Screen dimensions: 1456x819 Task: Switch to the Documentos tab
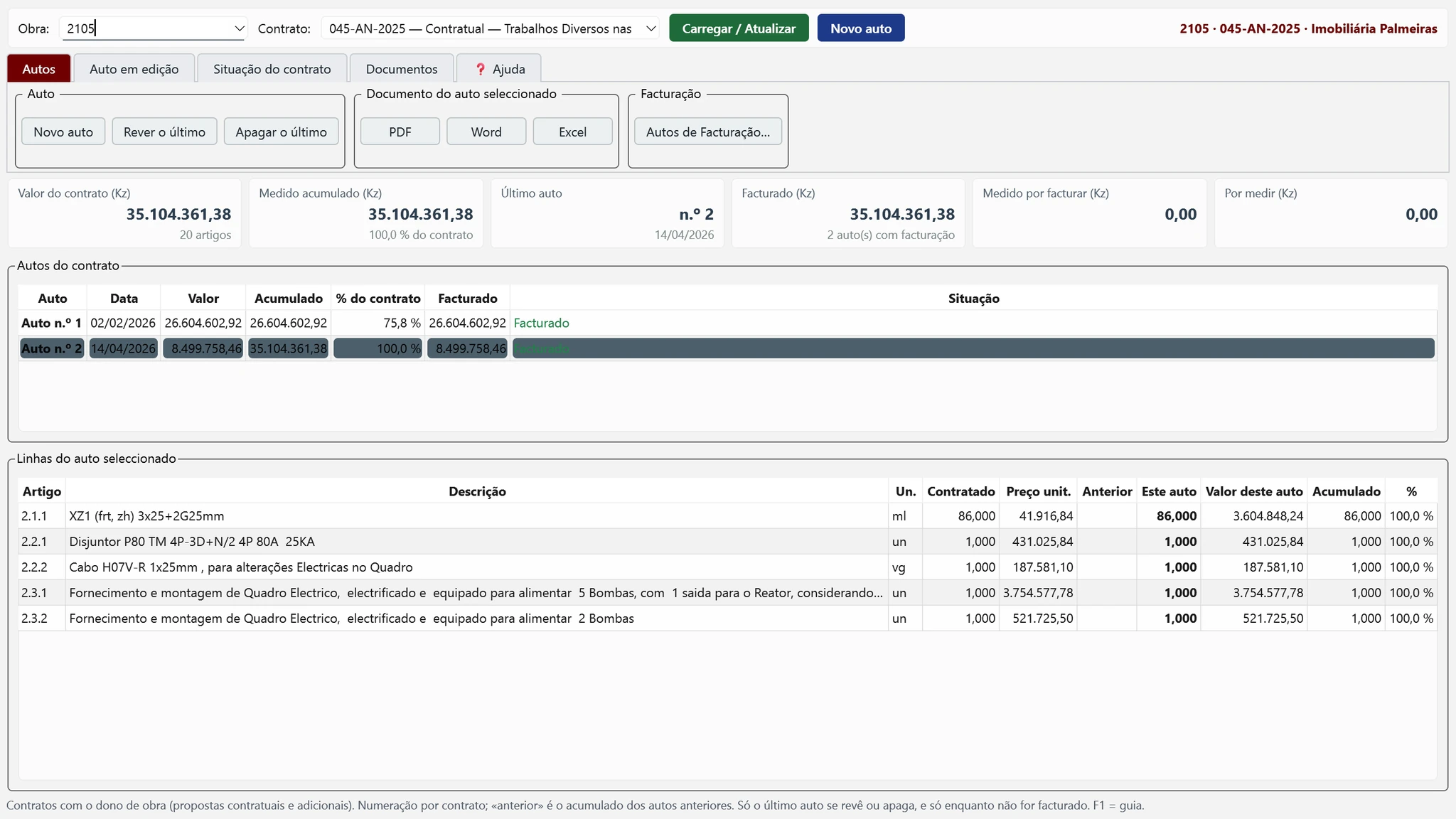coord(402,69)
